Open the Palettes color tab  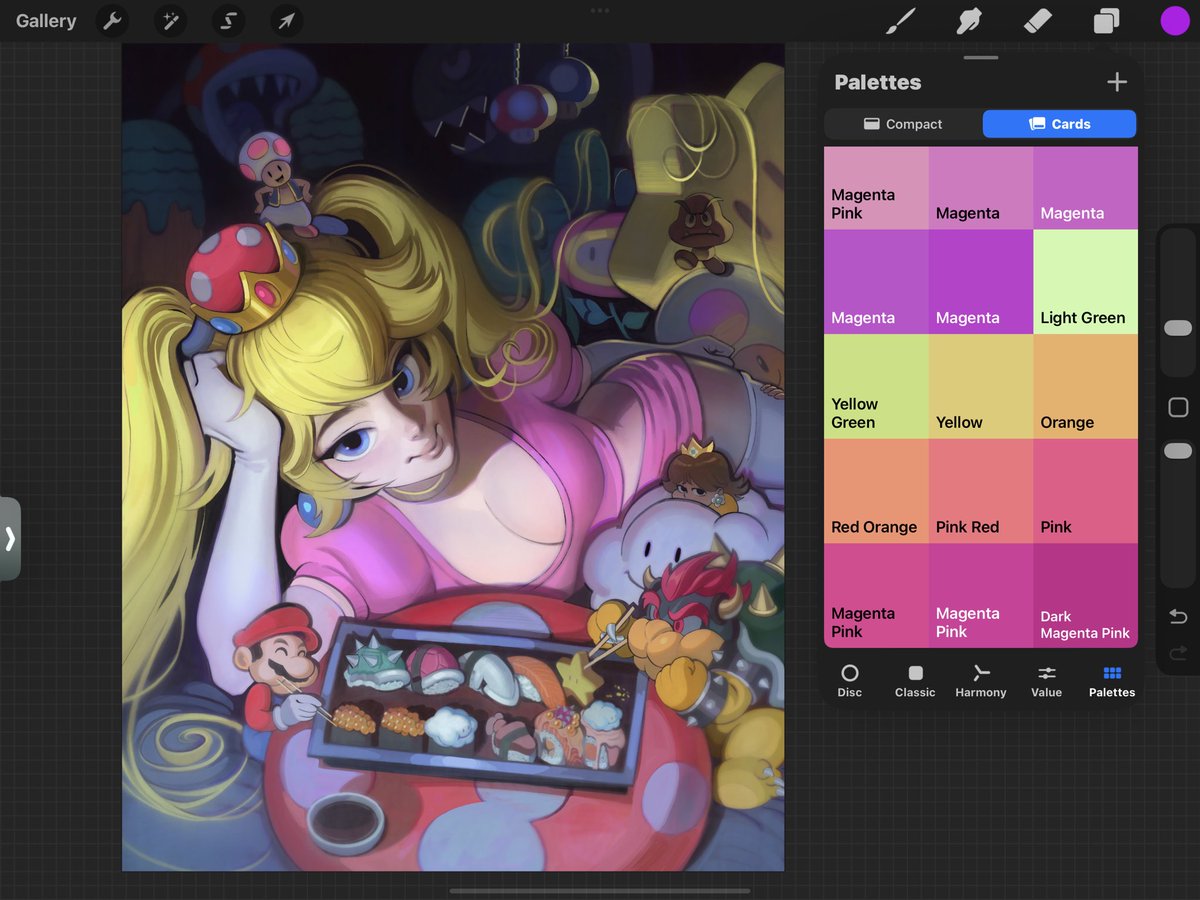pyautogui.click(x=1112, y=681)
